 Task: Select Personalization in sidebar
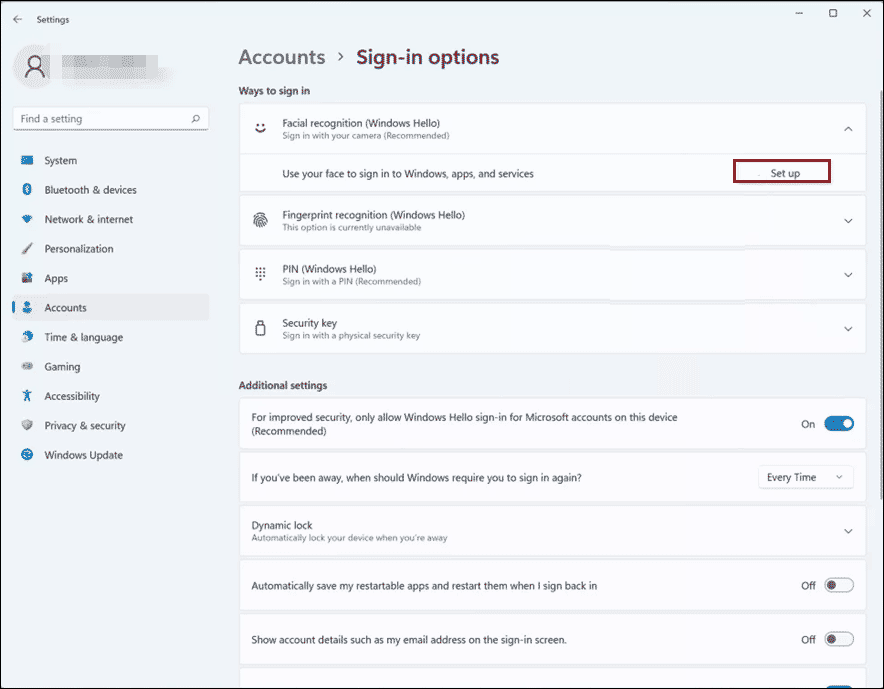coord(110,249)
